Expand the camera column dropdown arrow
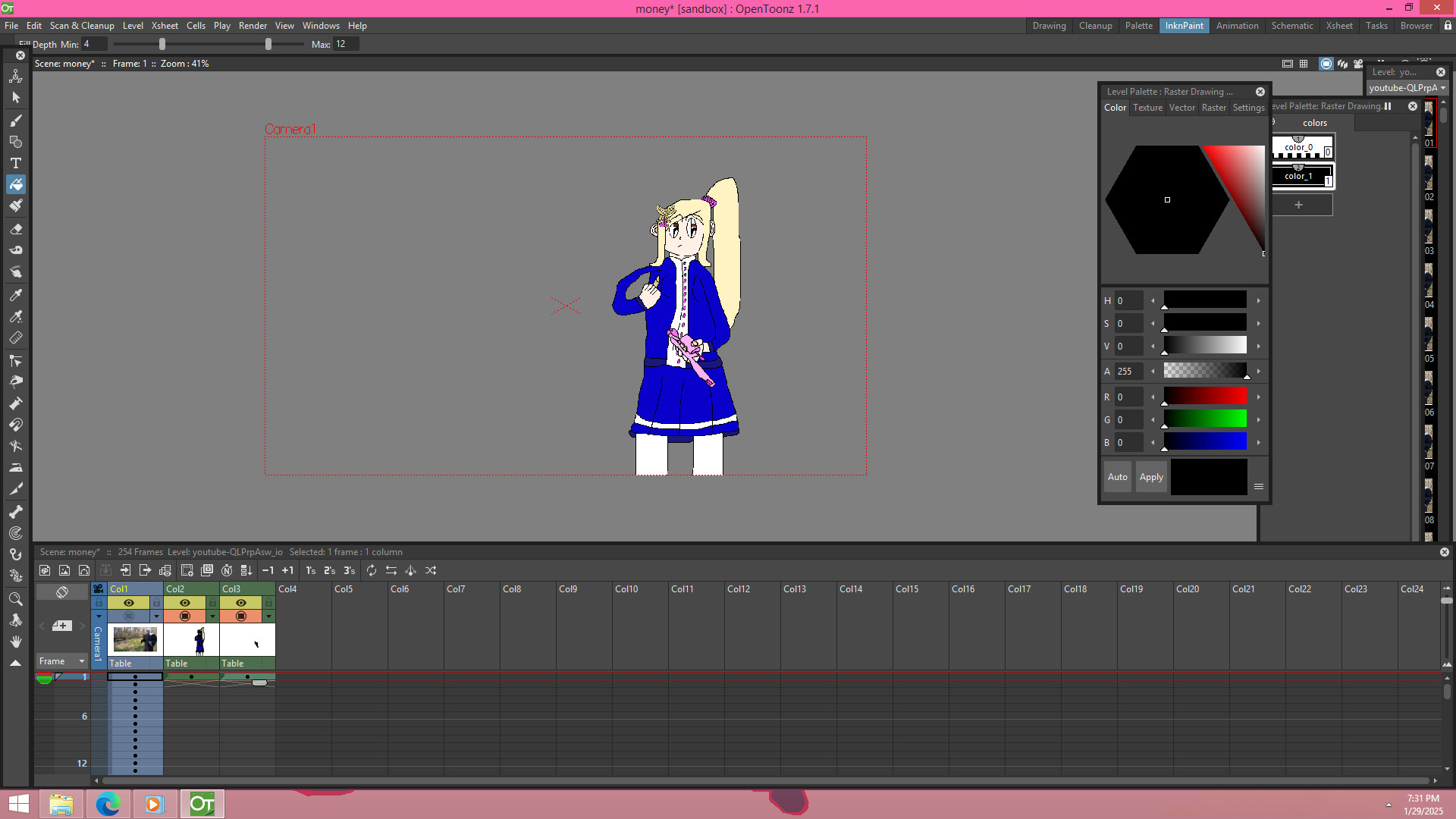The width and height of the screenshot is (1456, 819). [99, 617]
